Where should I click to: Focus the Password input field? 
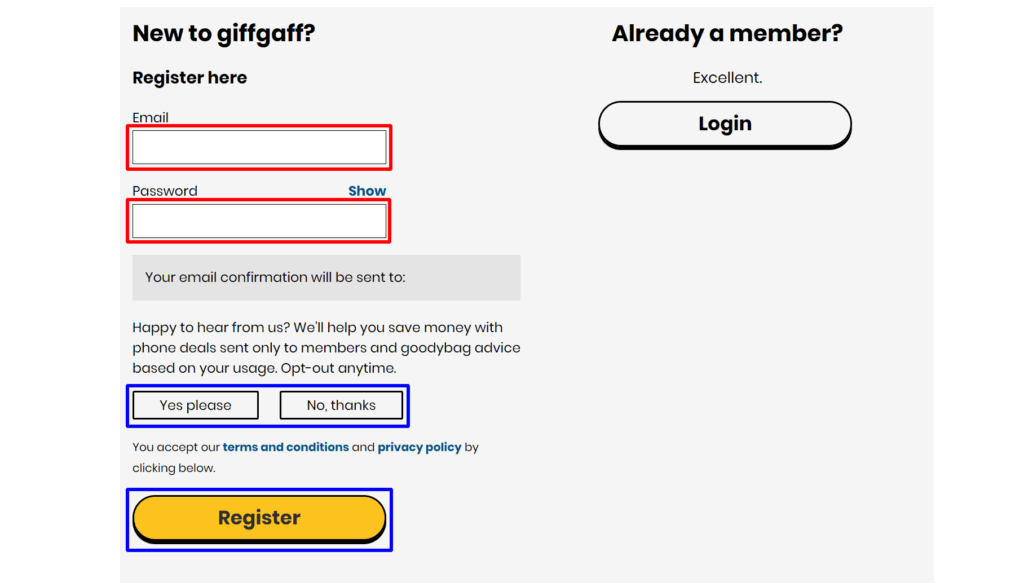[259, 221]
